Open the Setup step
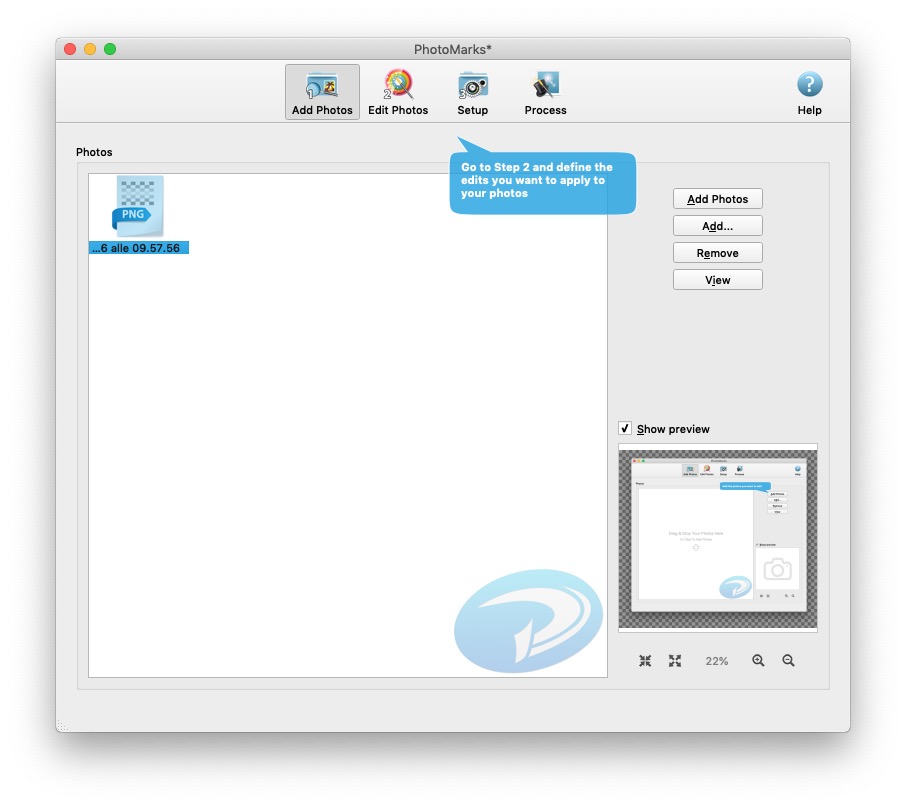 (x=472, y=90)
